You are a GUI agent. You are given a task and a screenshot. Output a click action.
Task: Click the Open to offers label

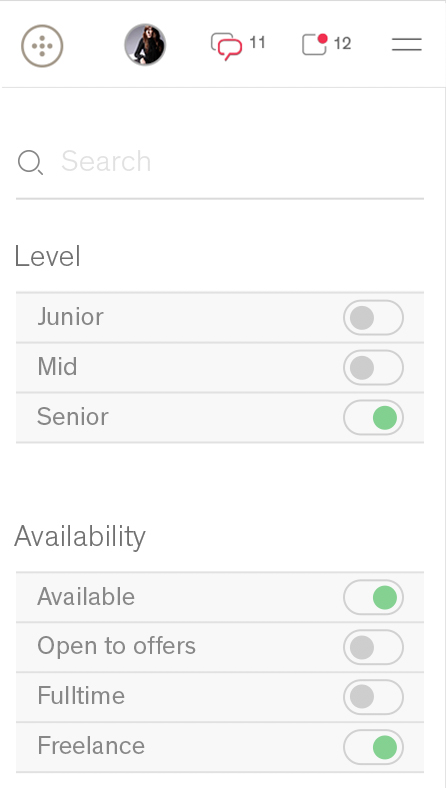pyautogui.click(x=116, y=646)
